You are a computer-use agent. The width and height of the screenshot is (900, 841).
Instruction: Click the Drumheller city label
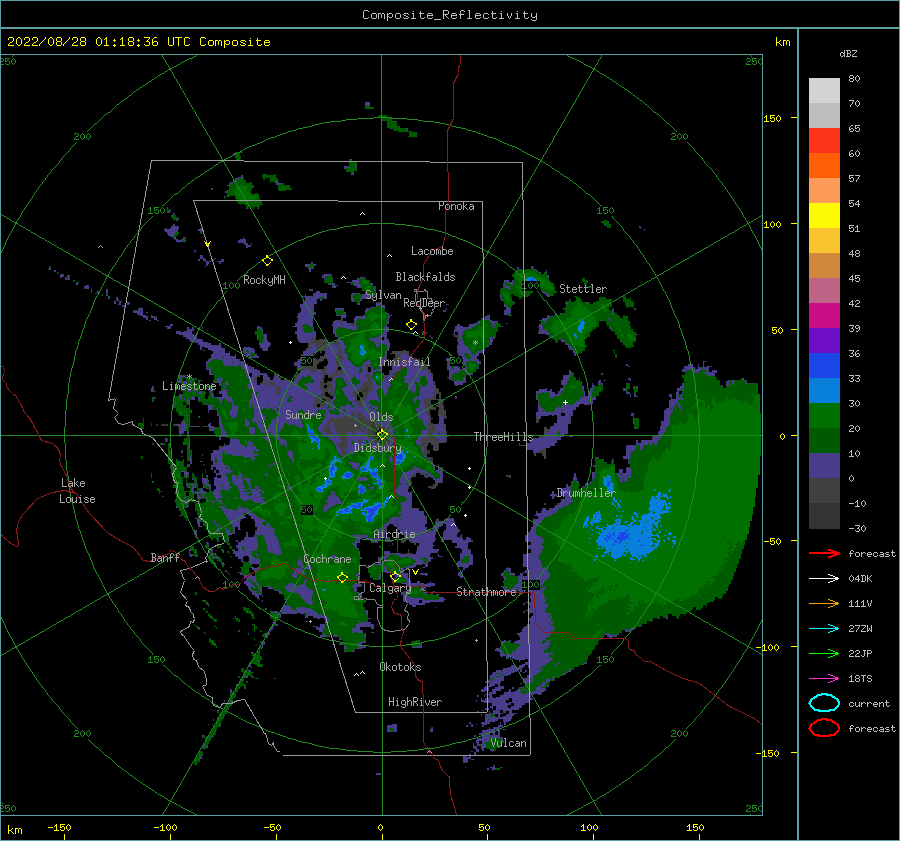tap(586, 493)
